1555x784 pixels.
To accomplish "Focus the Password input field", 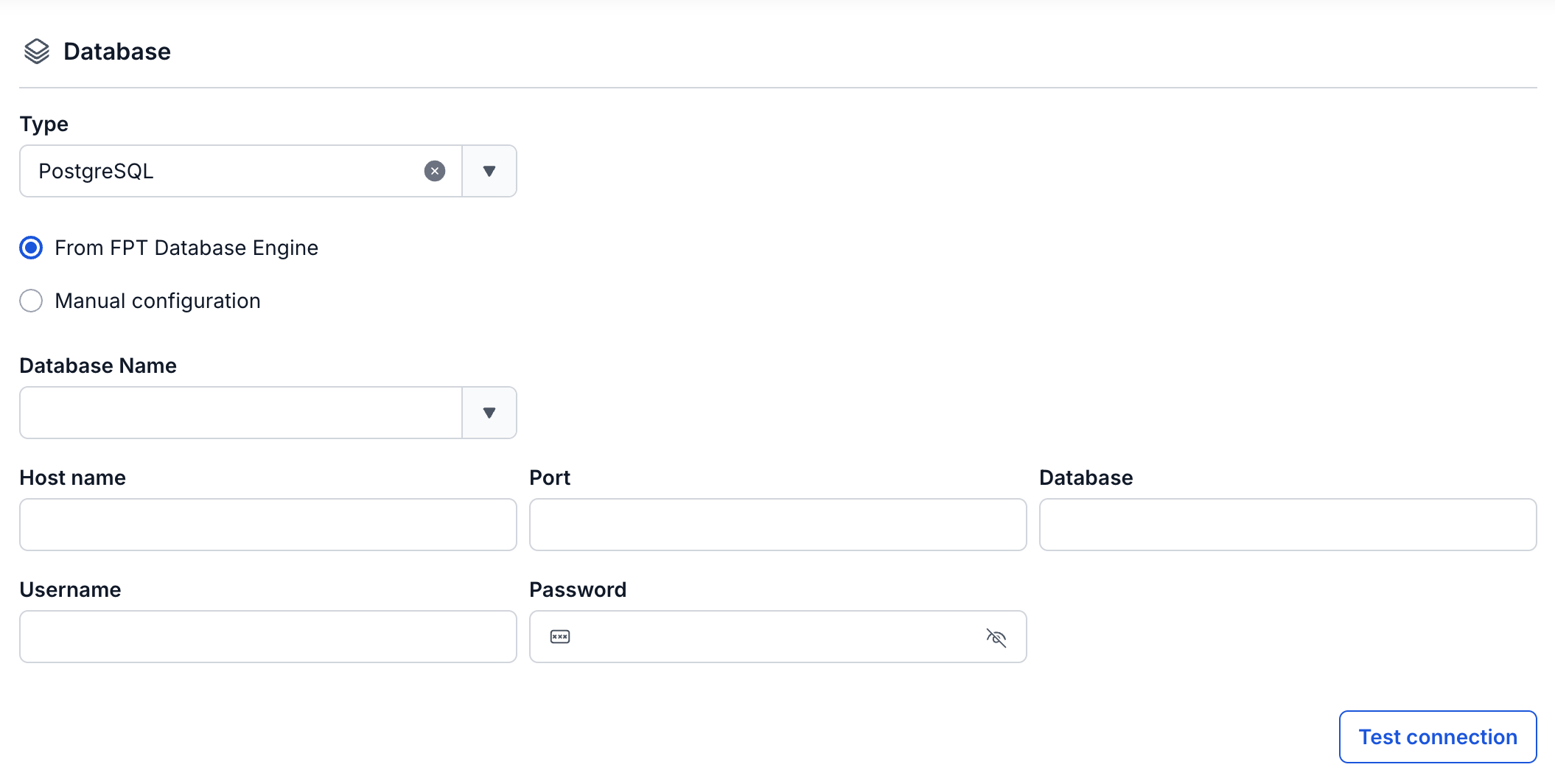I will 778,637.
